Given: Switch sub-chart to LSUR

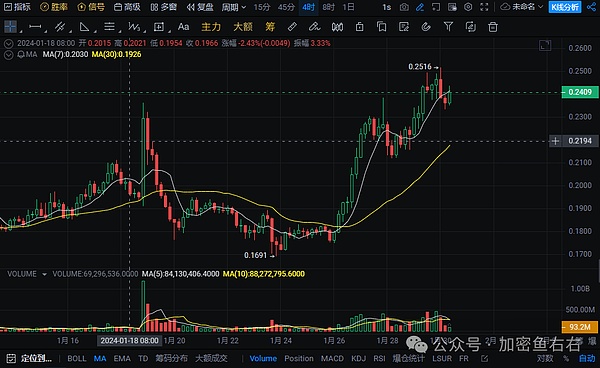Looking at the screenshot, I should pos(442,358).
